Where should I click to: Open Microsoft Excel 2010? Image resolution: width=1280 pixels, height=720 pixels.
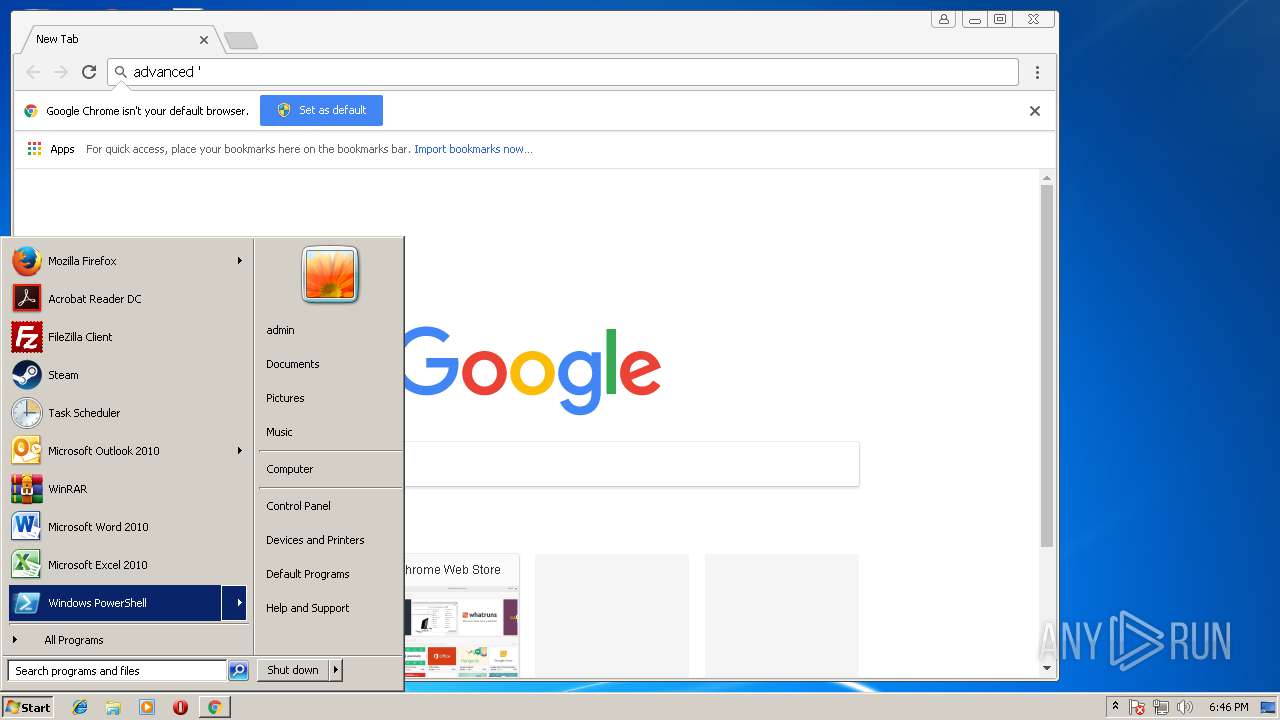pos(127,565)
